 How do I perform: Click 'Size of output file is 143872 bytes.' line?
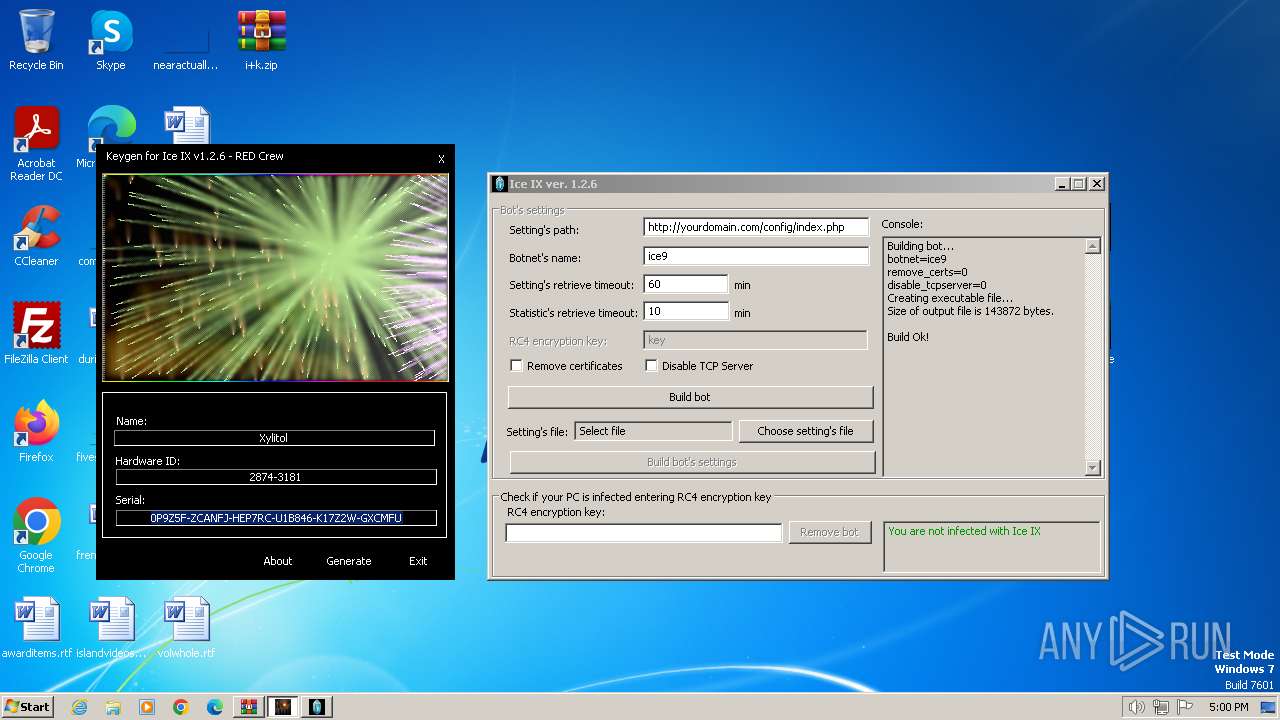970,311
